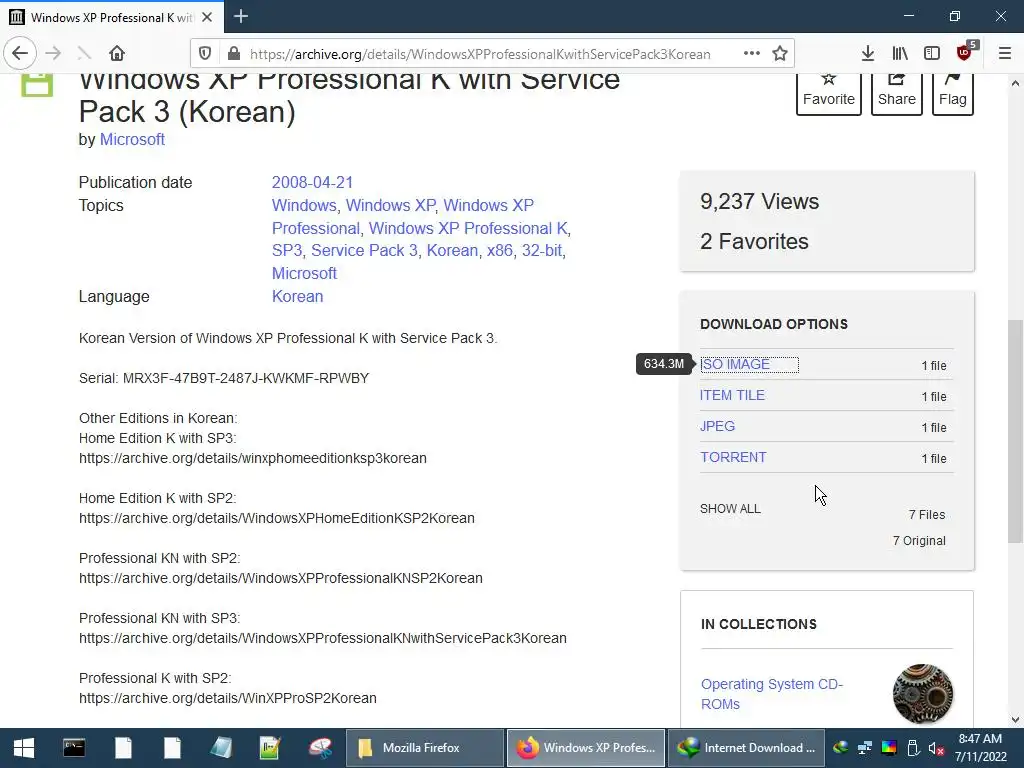This screenshot has width=1024, height=768.
Task: Click the muted volume tray icon
Action: point(936,748)
